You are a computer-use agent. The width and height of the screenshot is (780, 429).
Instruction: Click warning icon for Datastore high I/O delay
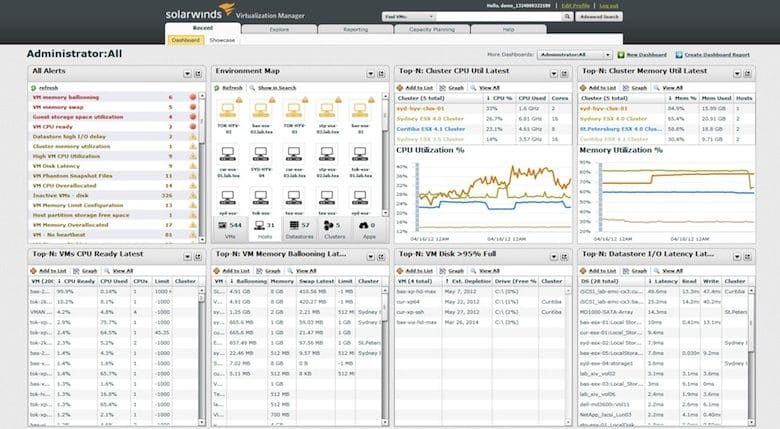193,136
